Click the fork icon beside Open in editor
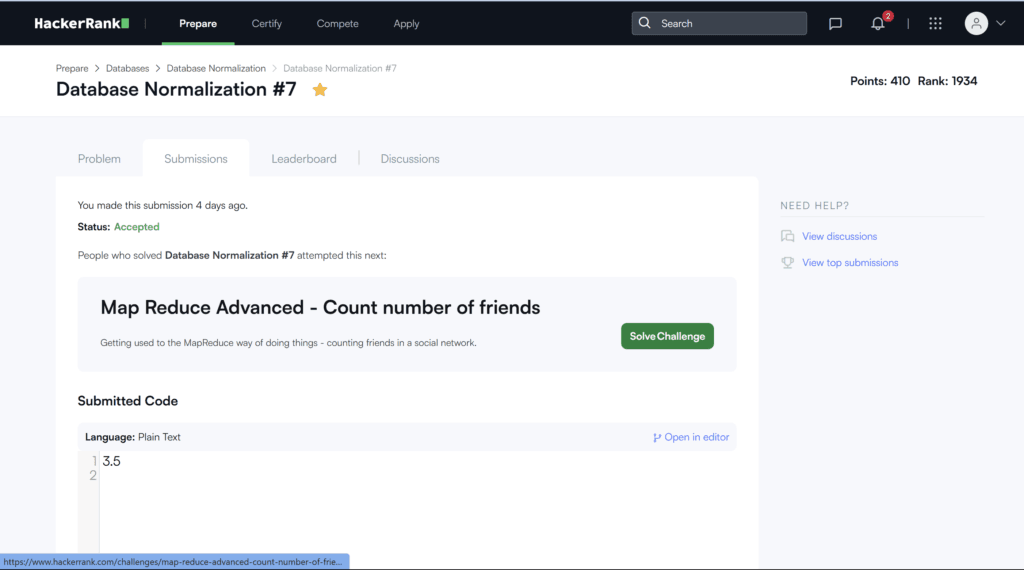 (656, 437)
